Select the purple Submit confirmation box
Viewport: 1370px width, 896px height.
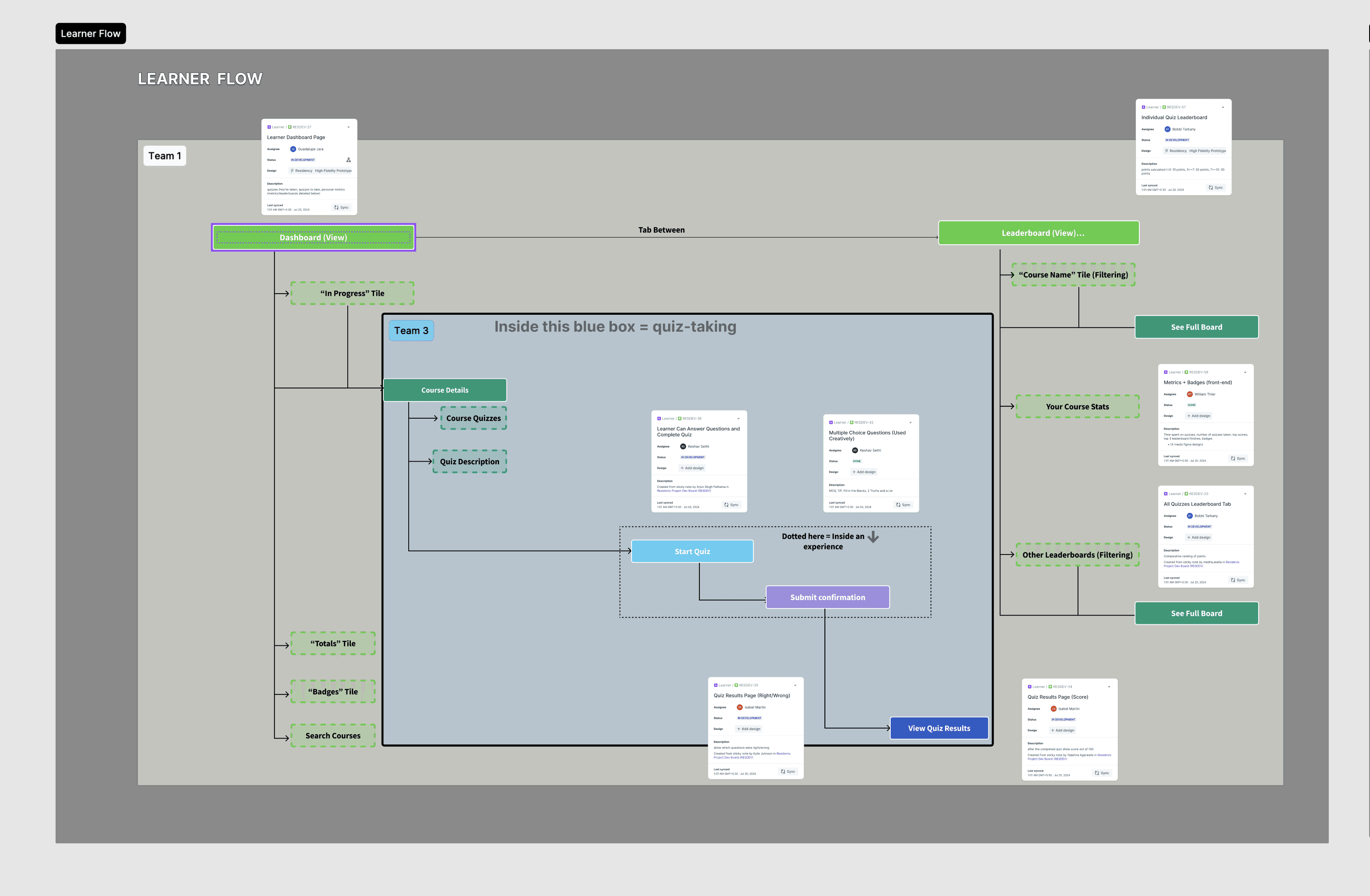tap(827, 597)
